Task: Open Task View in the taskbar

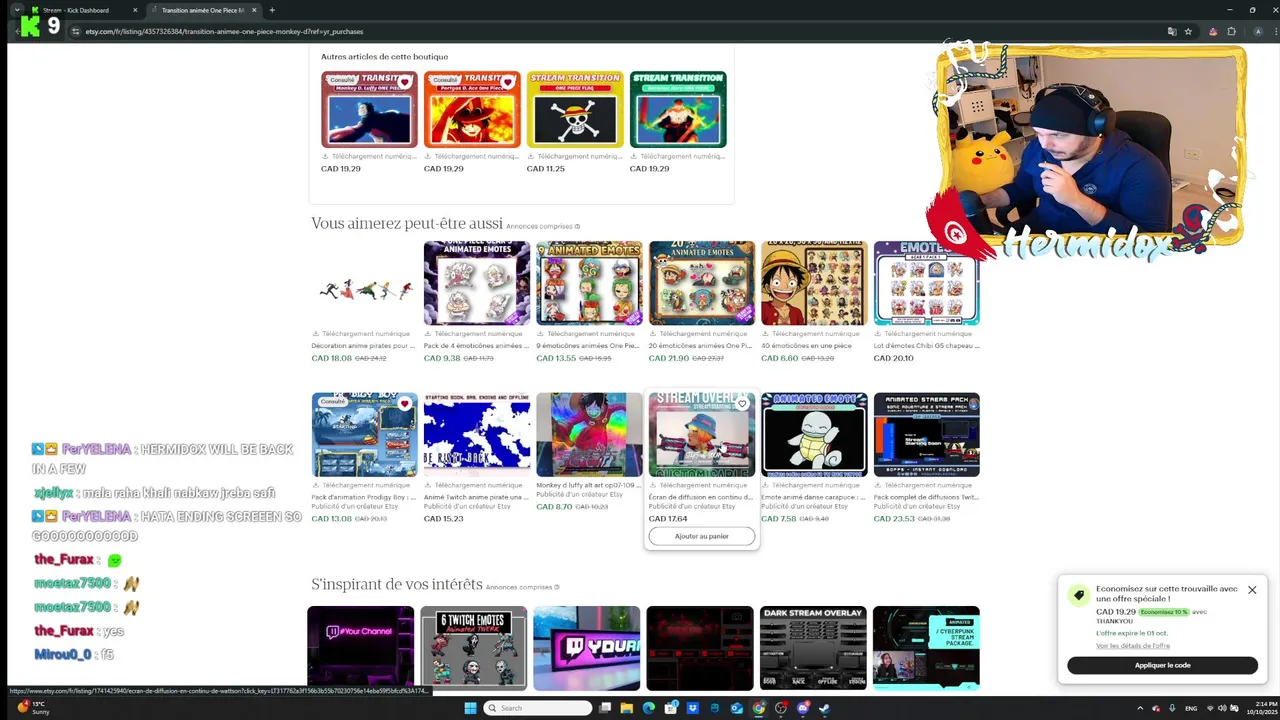Action: 604,708
